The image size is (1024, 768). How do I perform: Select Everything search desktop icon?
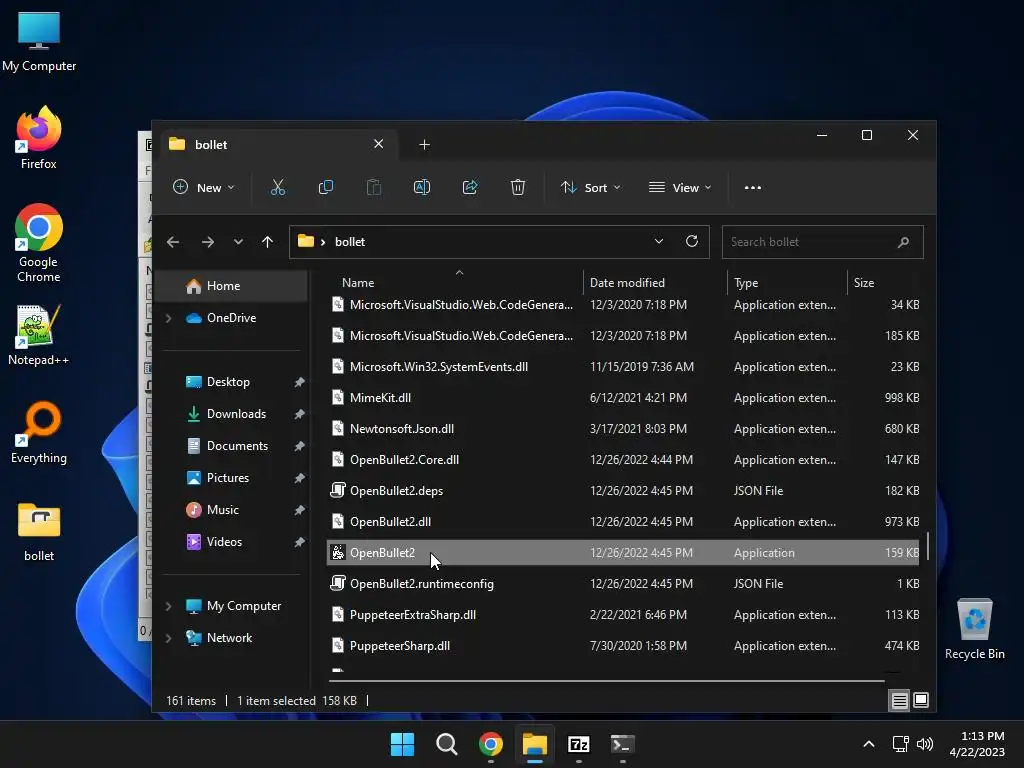click(39, 433)
